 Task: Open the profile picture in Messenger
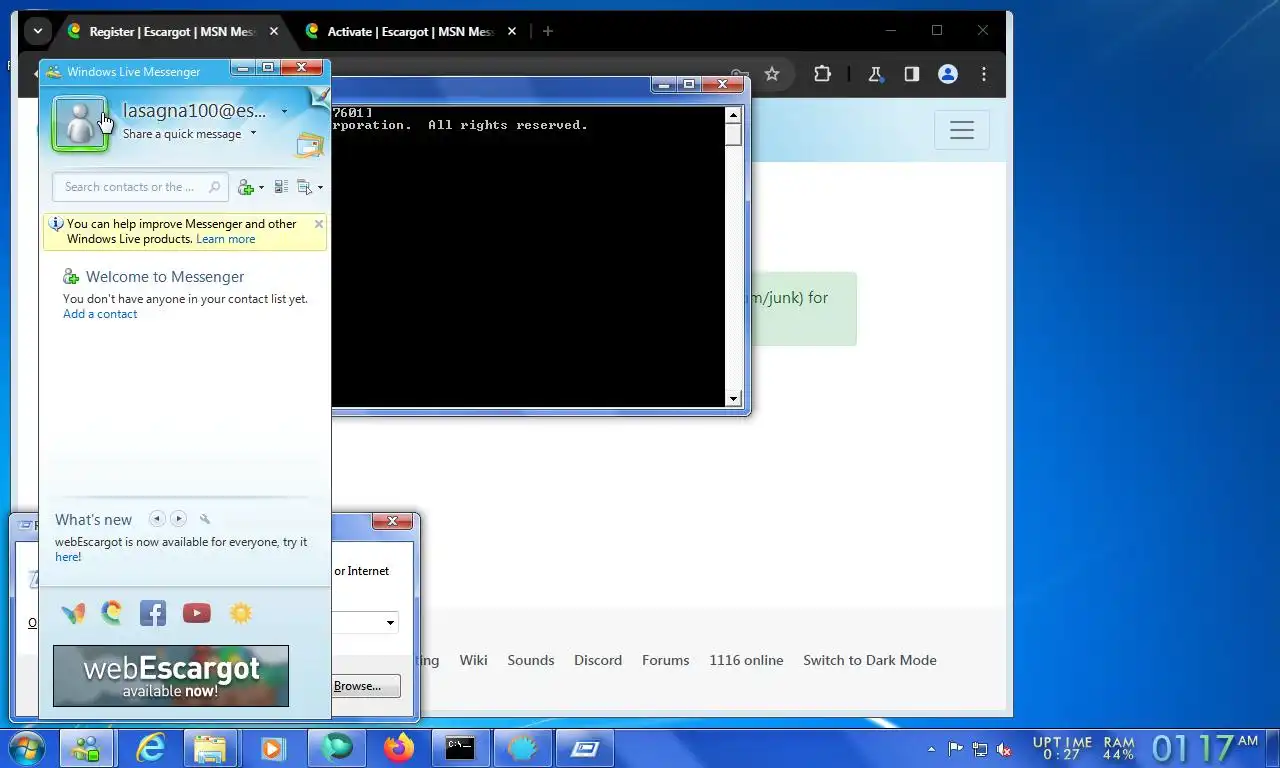point(80,124)
